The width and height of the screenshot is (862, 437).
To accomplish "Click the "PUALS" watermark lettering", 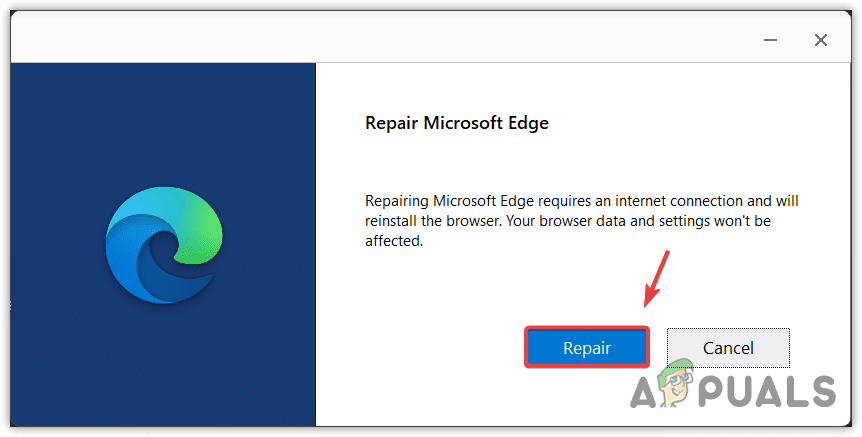I will [772, 389].
